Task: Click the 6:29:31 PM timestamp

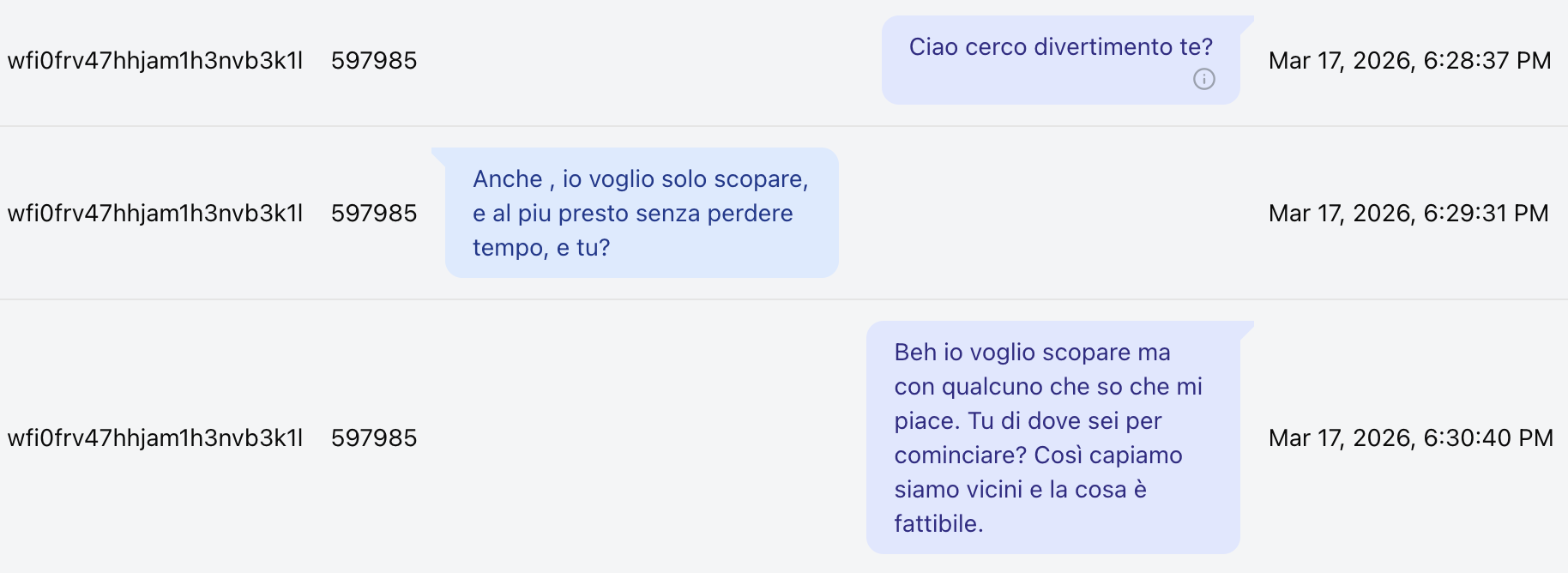Action: coord(1408,213)
